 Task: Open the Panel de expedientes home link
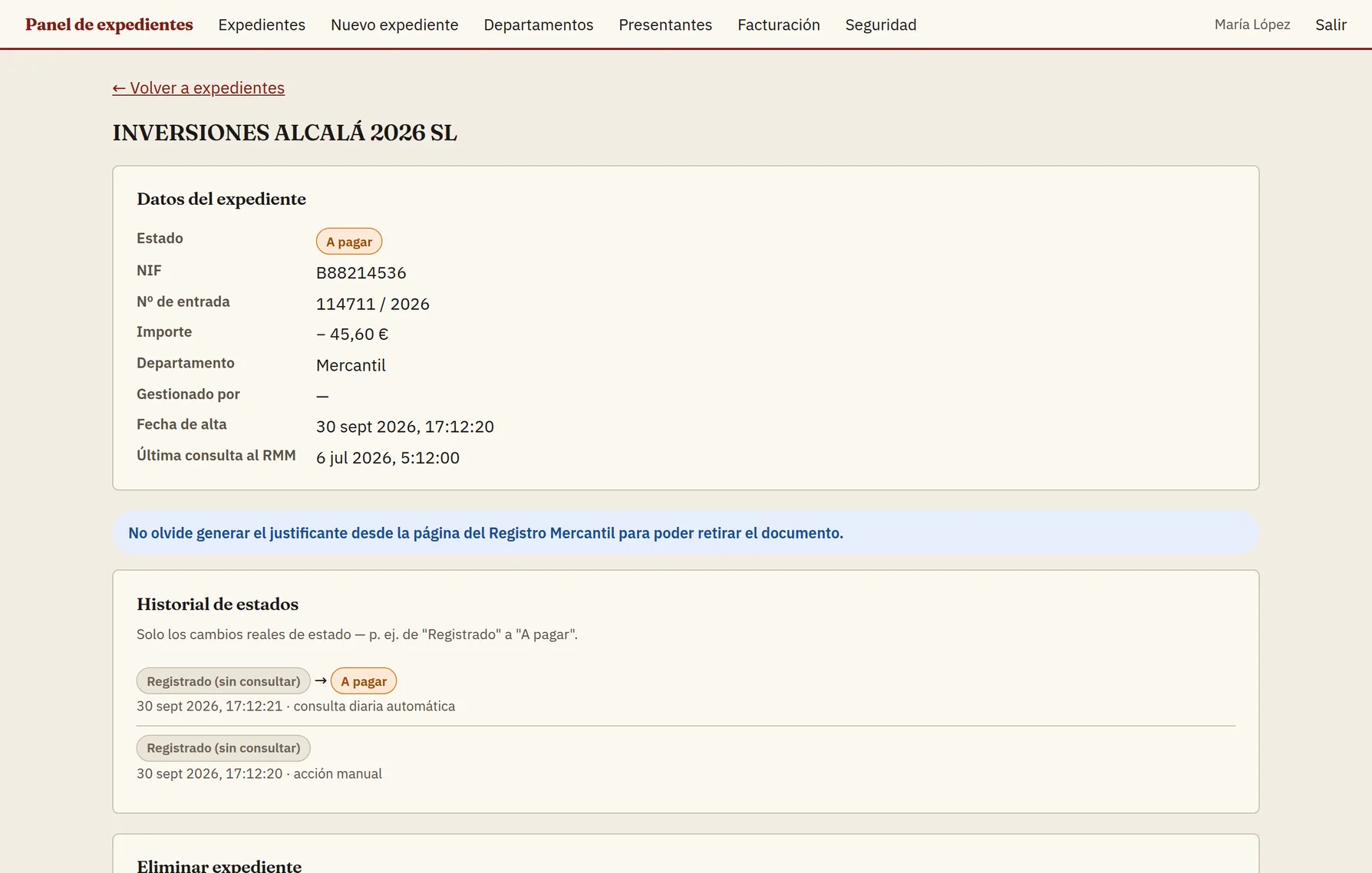109,25
